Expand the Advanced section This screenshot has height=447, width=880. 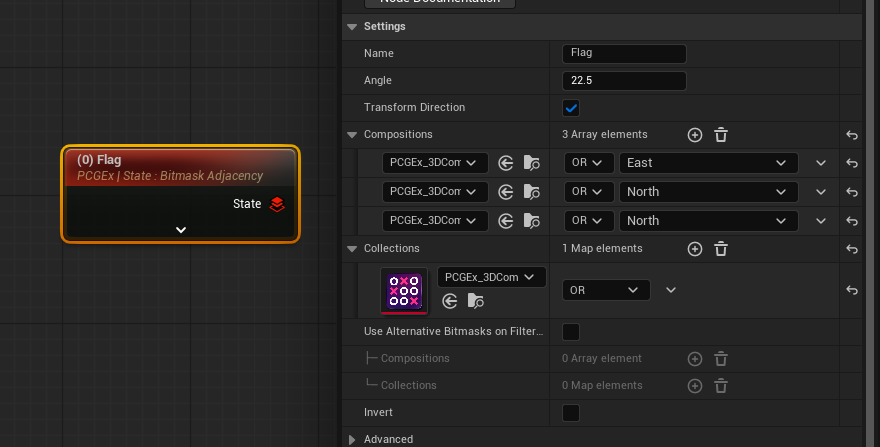click(352, 439)
